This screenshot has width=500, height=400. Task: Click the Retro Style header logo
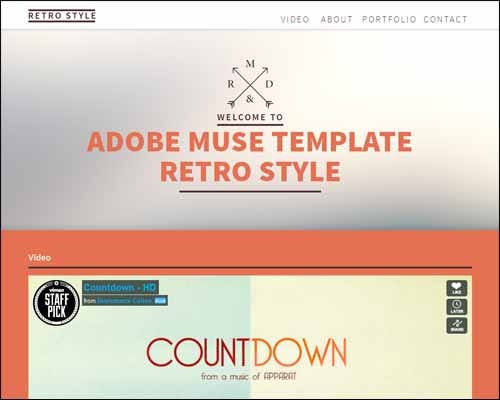coord(62,16)
